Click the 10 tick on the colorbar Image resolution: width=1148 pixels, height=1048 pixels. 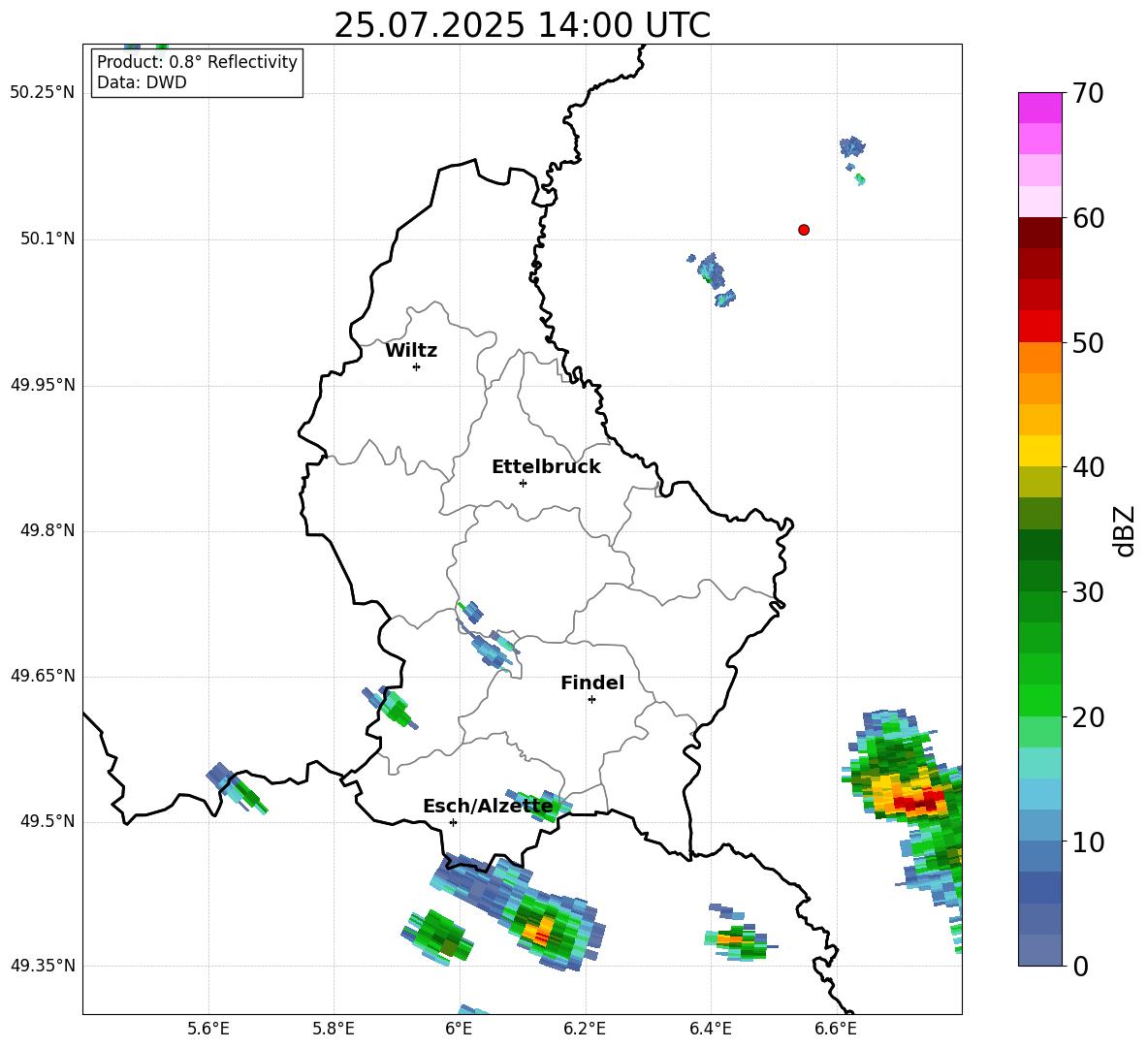tap(1089, 842)
